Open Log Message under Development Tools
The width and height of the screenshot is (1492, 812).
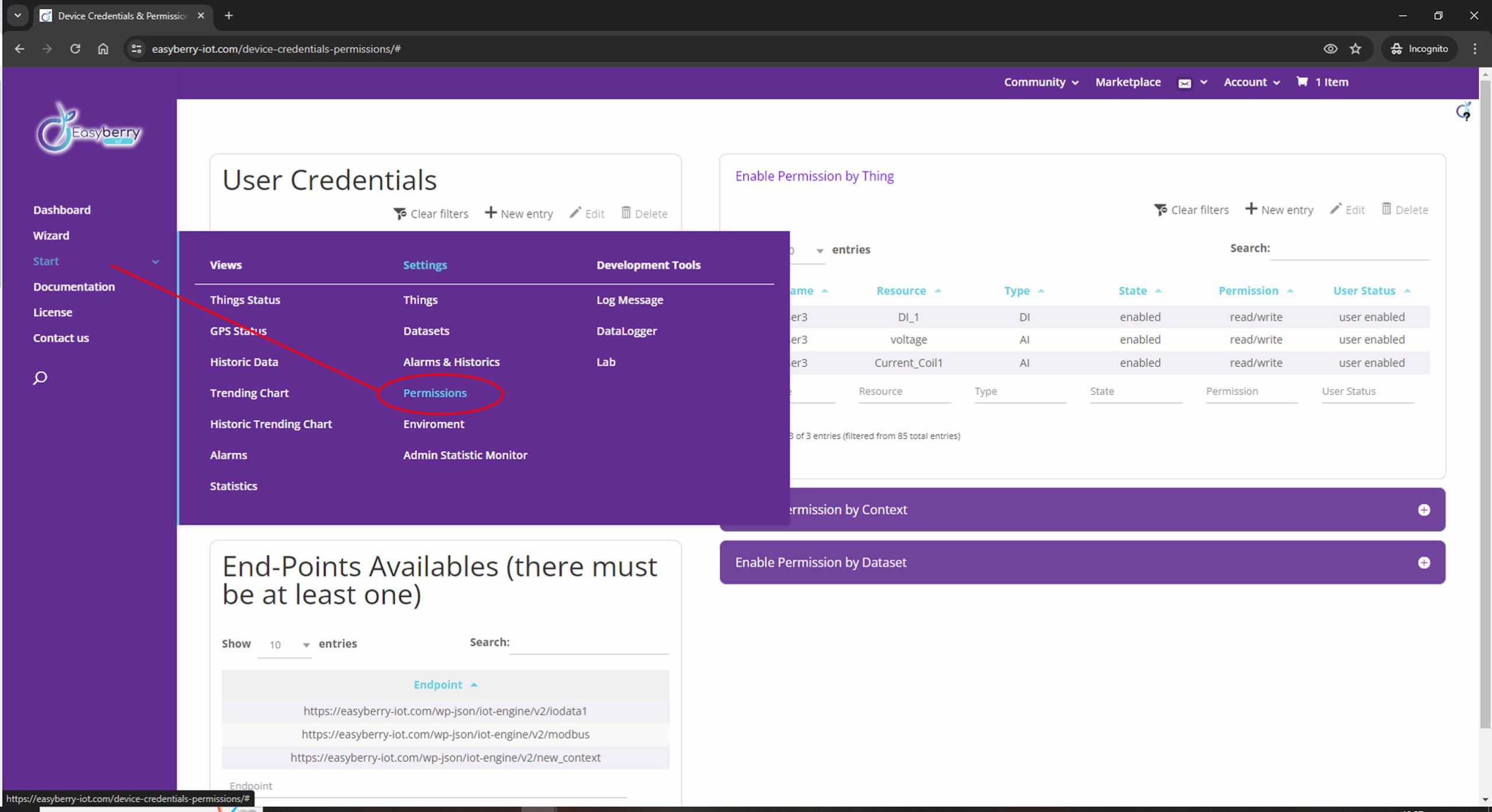click(629, 300)
